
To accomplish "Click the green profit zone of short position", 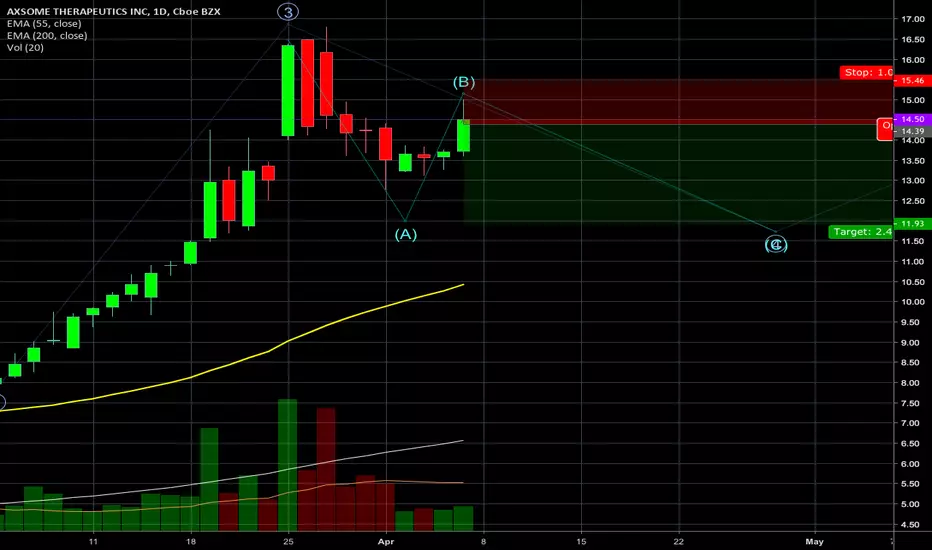I will pos(678,172).
